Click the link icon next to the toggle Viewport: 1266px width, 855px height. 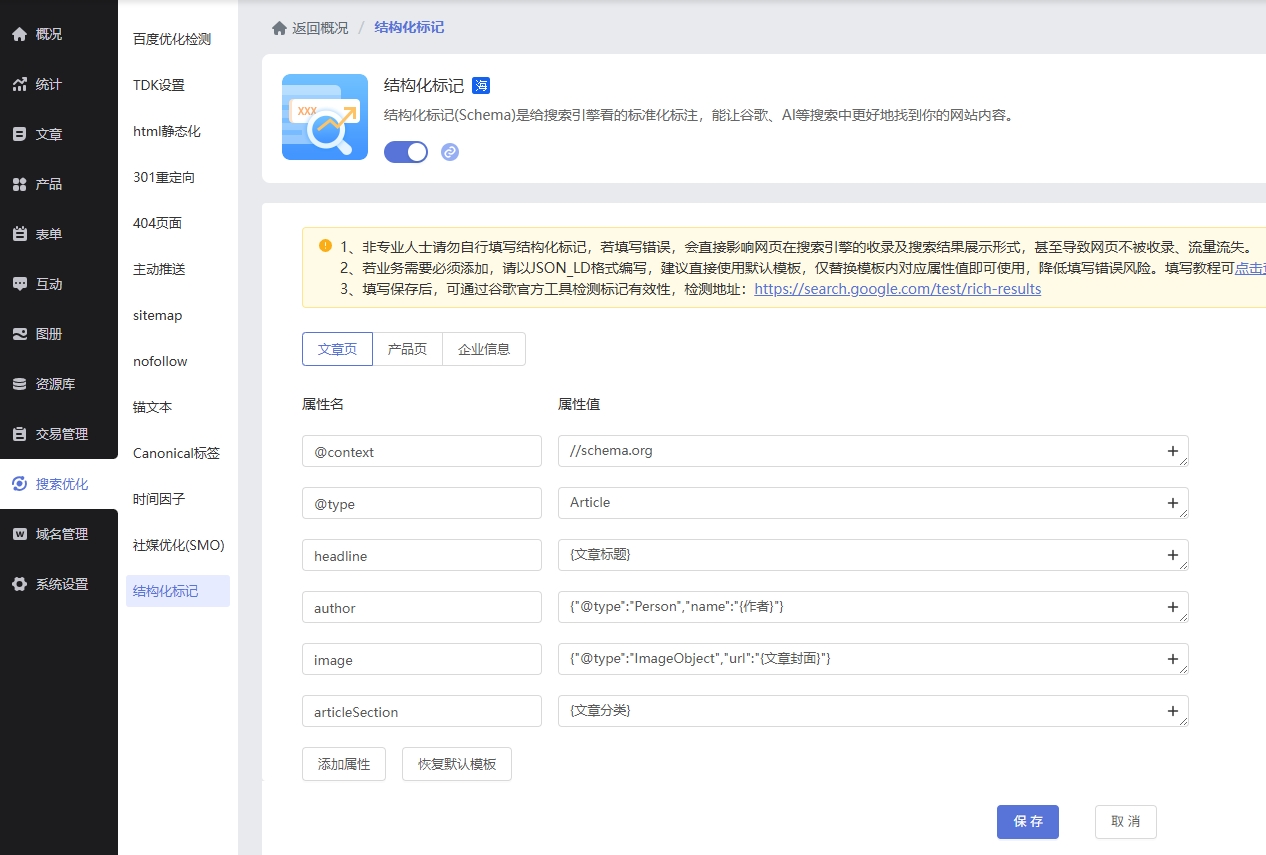tap(450, 152)
